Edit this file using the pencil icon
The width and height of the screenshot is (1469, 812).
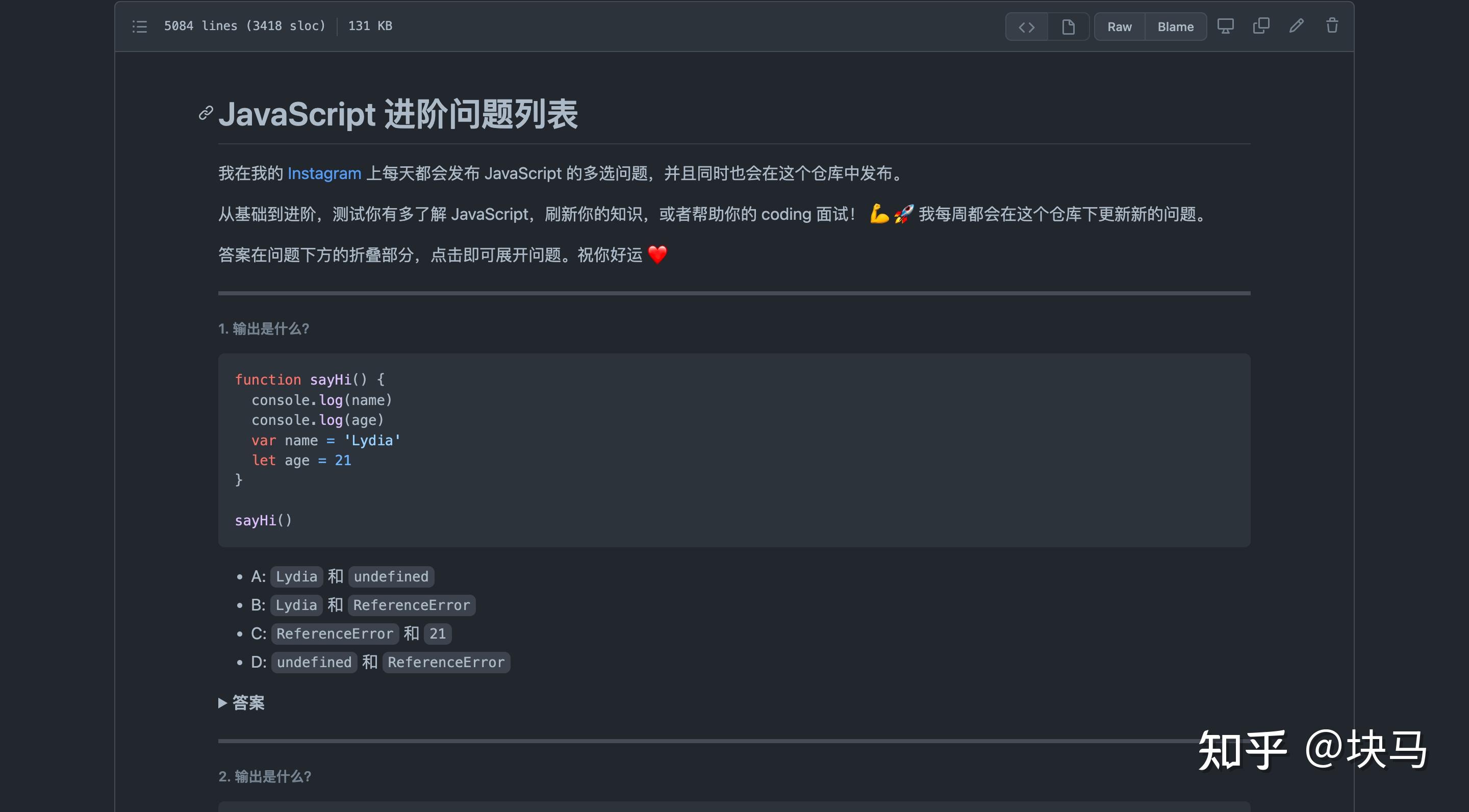1296,26
